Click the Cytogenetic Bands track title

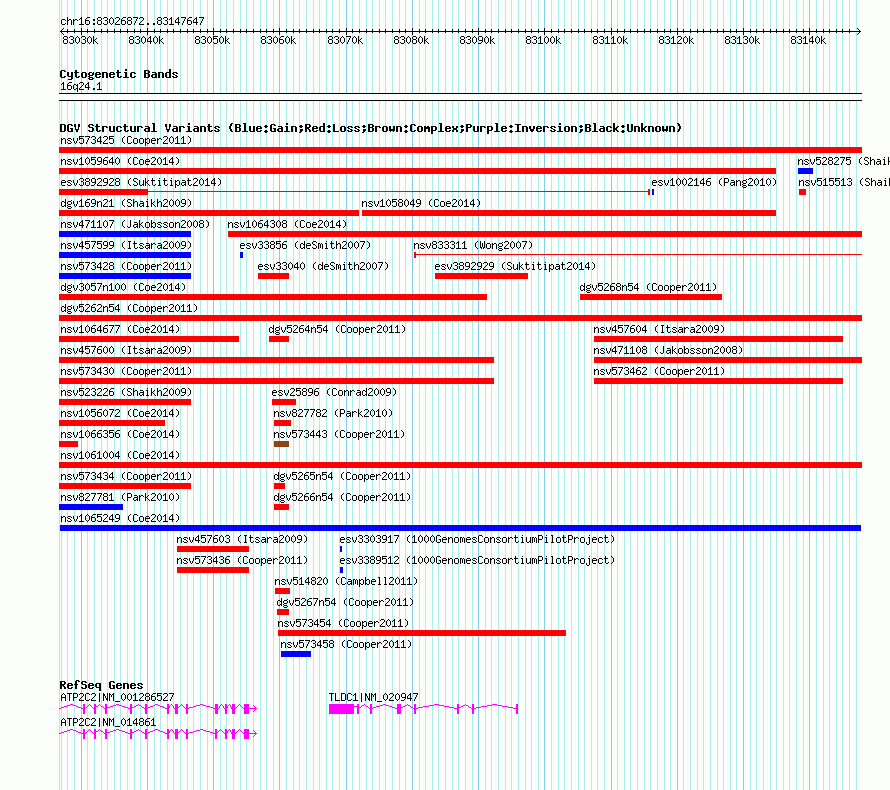[x=119, y=74]
